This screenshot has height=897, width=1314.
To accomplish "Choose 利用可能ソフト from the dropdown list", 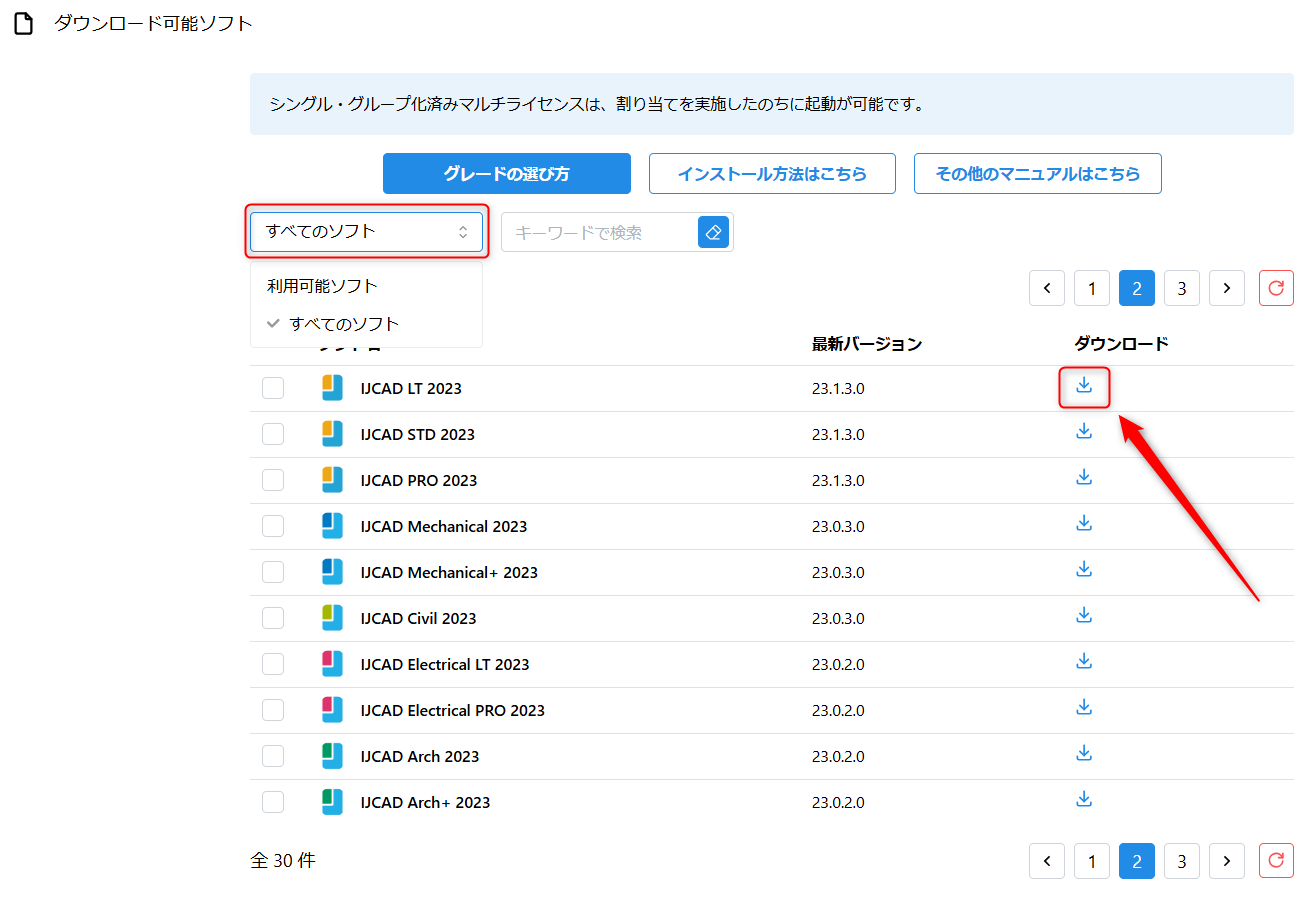I will [x=367, y=286].
